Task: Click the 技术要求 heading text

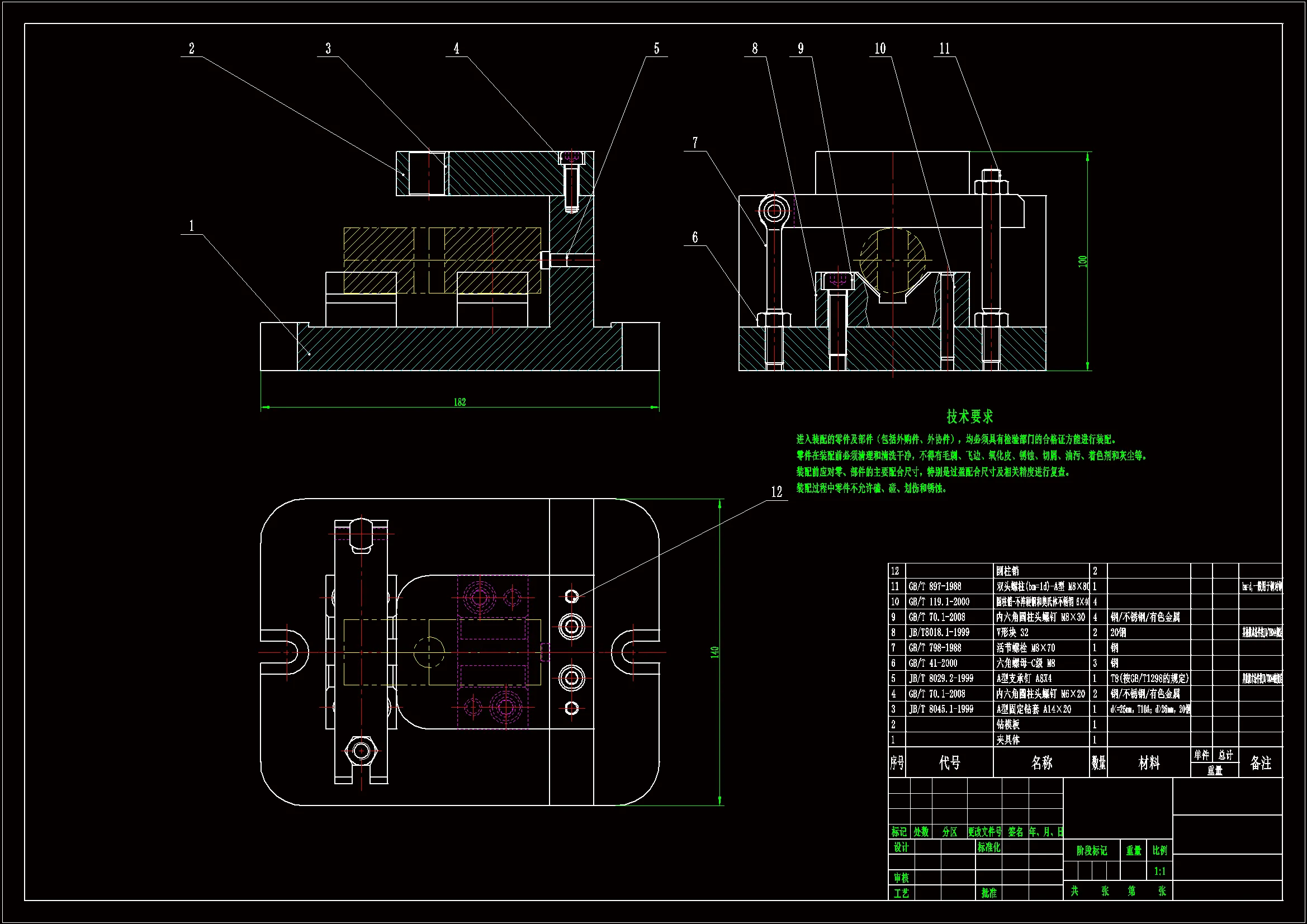Action: click(969, 417)
